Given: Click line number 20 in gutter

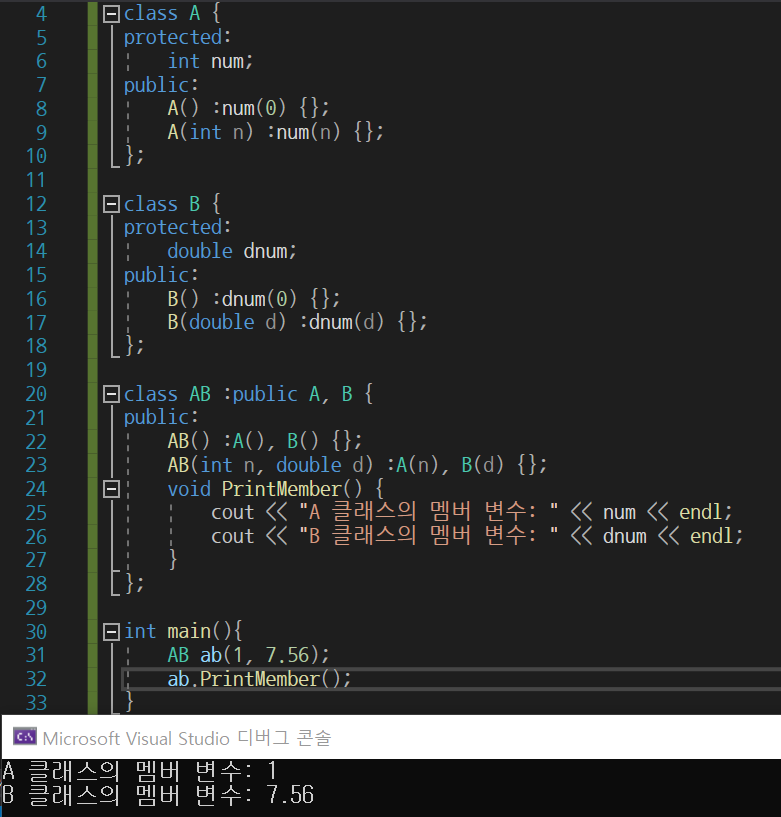Looking at the screenshot, I should (x=36, y=394).
